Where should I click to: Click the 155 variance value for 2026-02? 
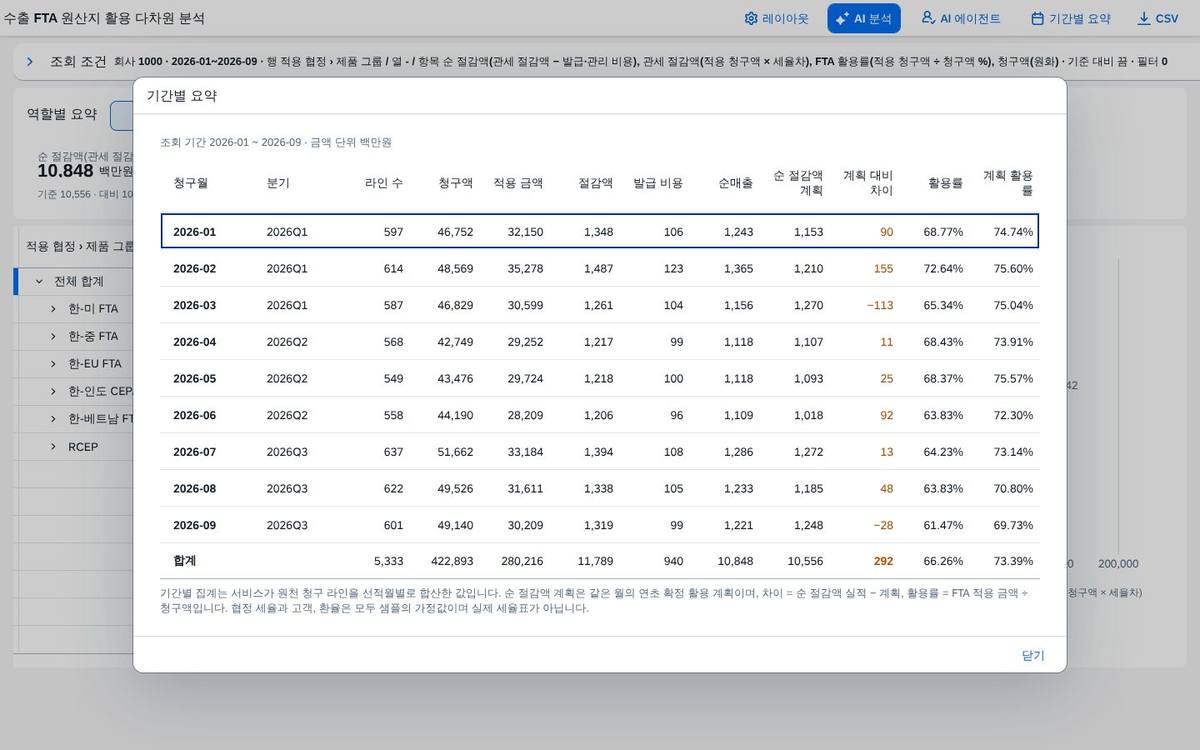(883, 269)
